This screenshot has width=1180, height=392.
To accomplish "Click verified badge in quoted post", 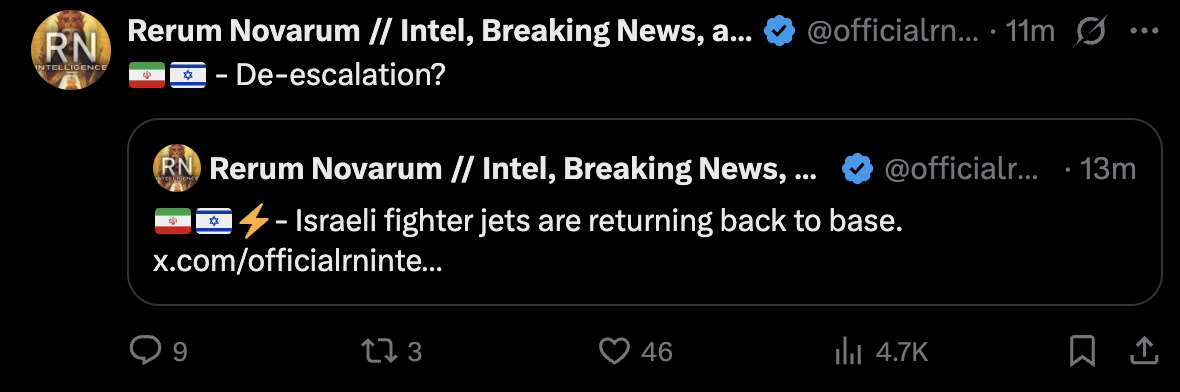I will click(x=857, y=169).
